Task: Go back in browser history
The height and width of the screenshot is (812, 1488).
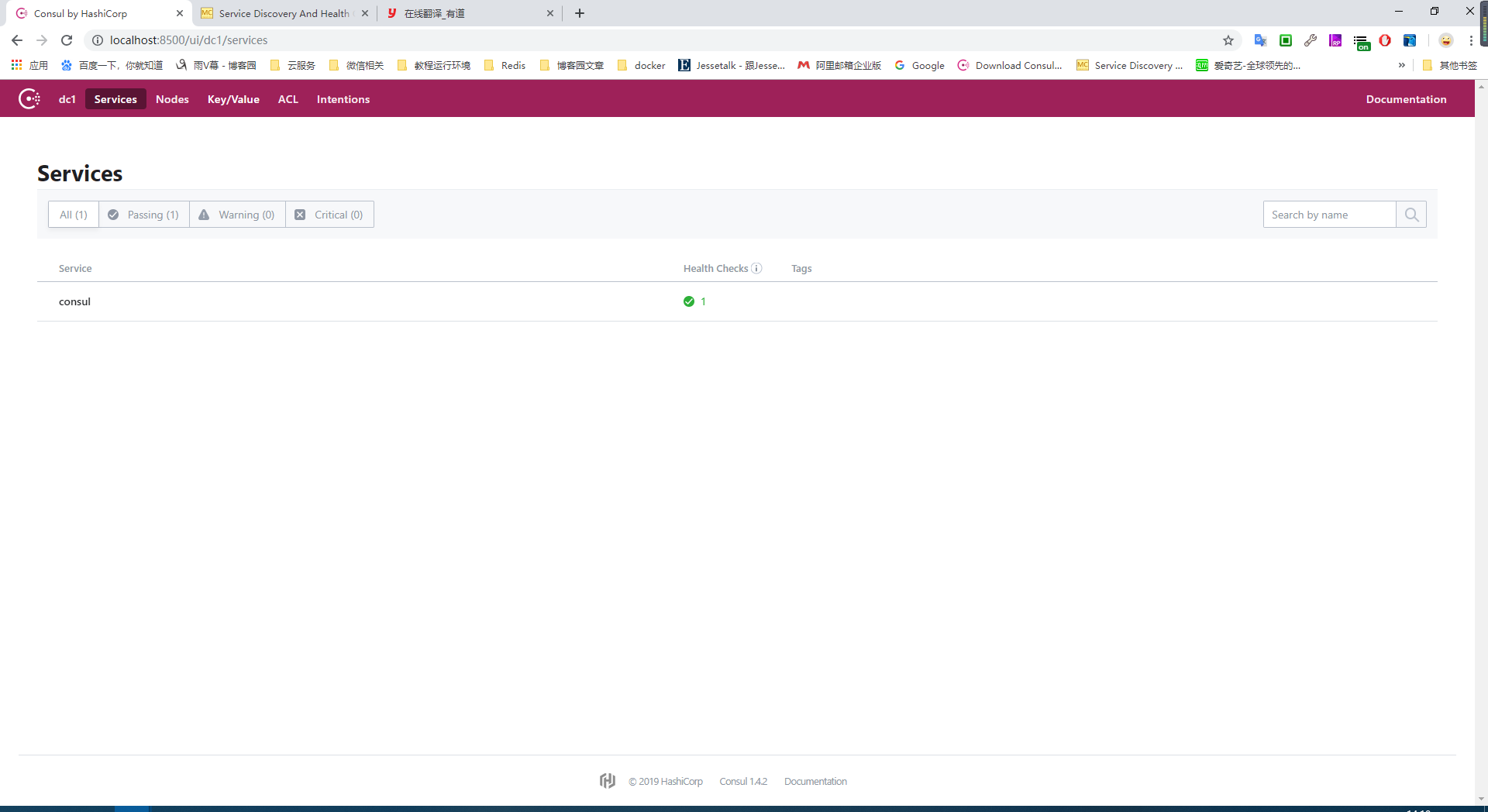Action: click(x=17, y=40)
